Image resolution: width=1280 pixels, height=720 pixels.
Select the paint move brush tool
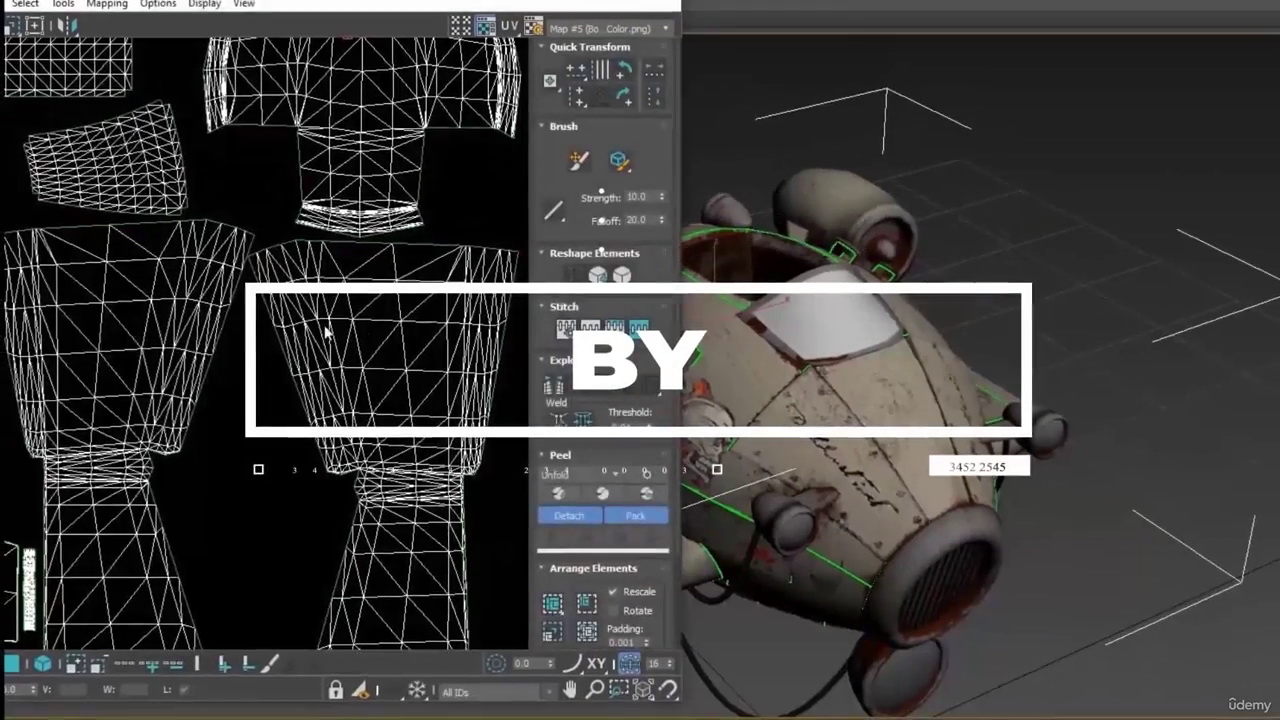[579, 160]
